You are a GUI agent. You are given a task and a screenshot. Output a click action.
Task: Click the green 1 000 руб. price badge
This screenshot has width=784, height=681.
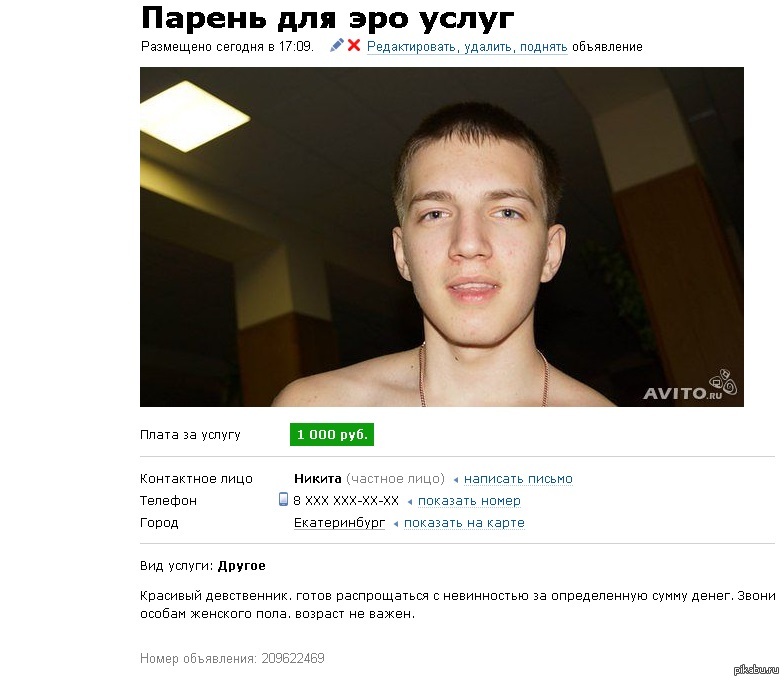tap(332, 434)
